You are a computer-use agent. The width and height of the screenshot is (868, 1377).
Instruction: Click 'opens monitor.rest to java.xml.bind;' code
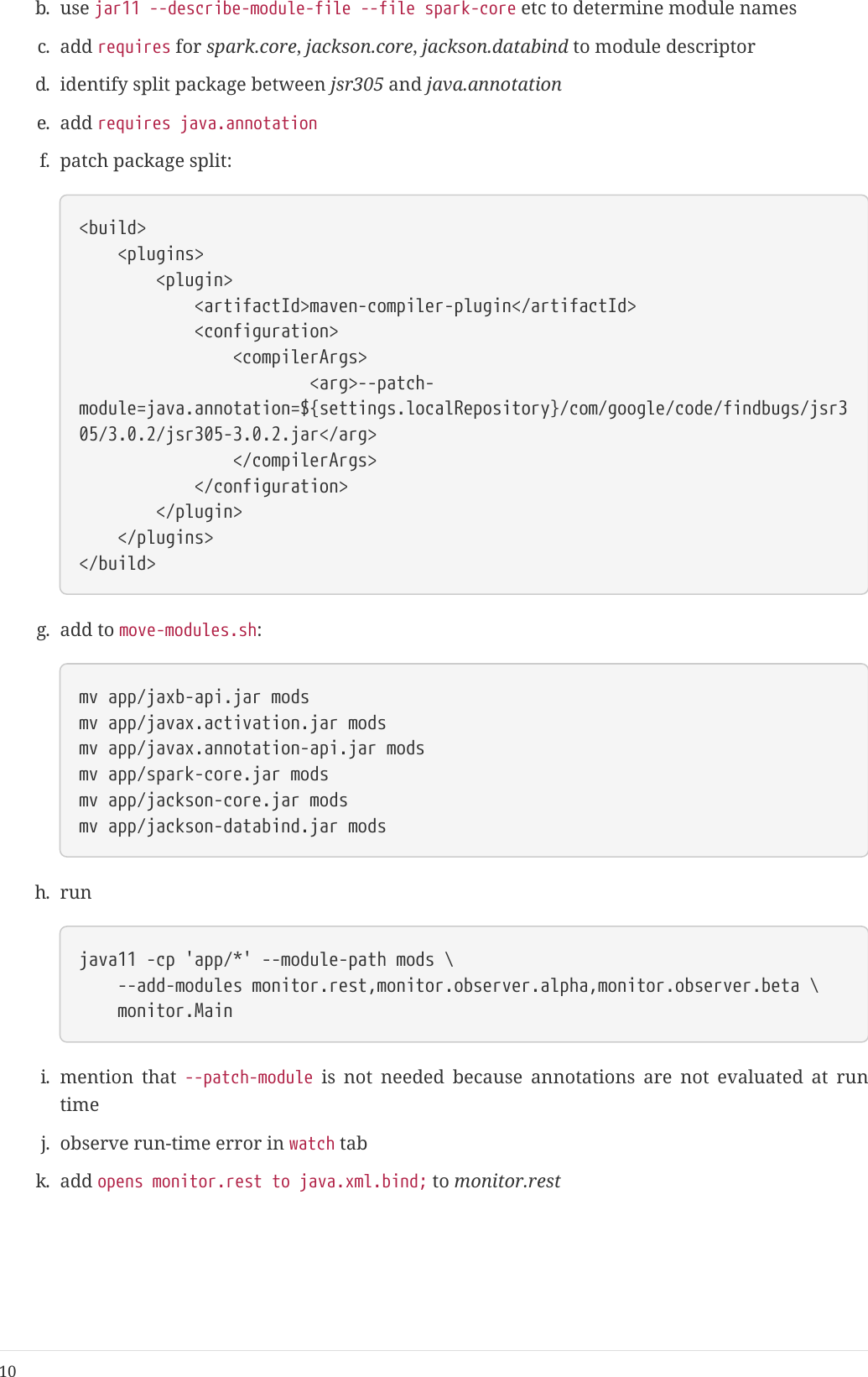[262, 1181]
